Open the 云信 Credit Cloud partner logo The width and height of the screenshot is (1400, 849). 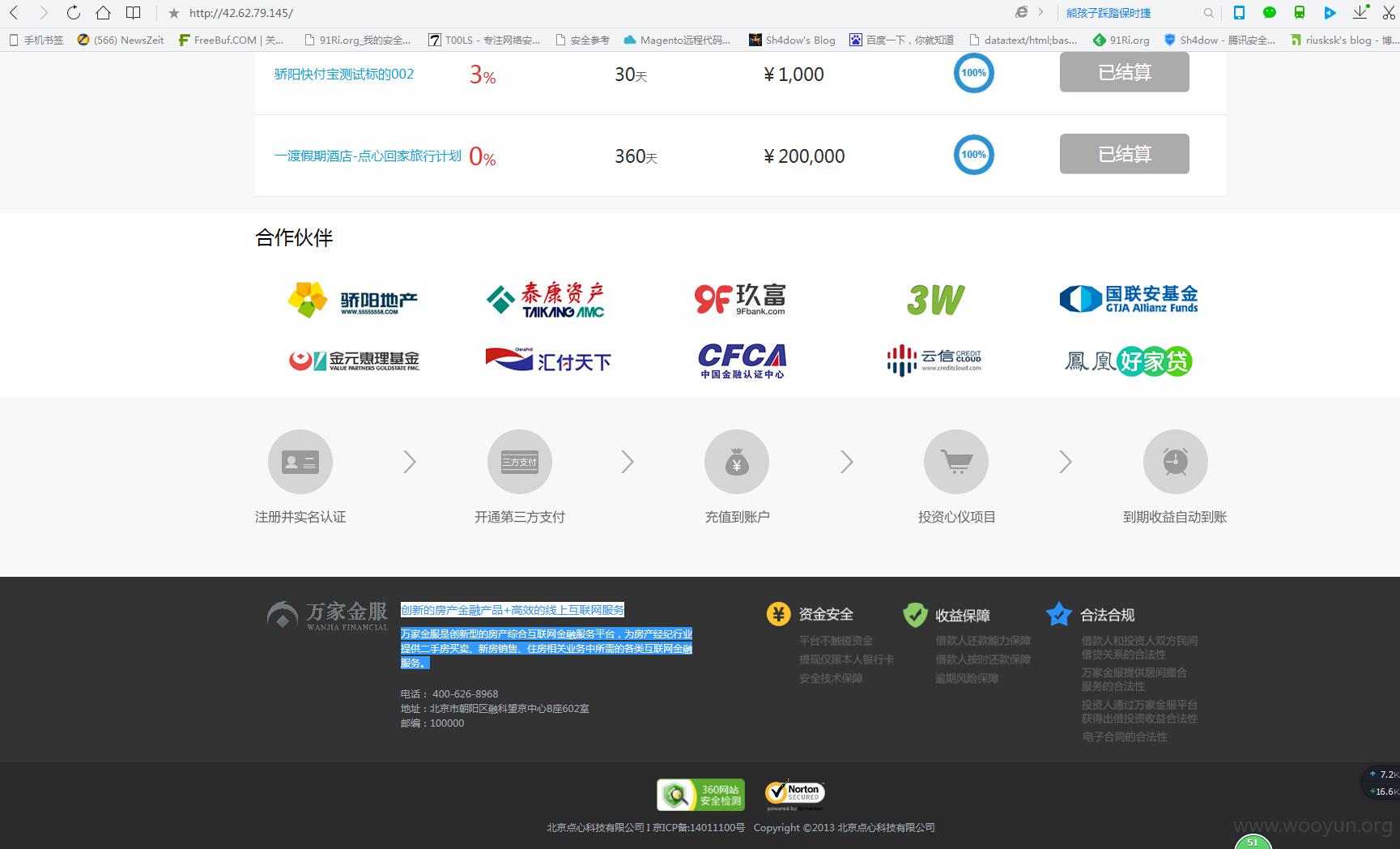[934, 361]
